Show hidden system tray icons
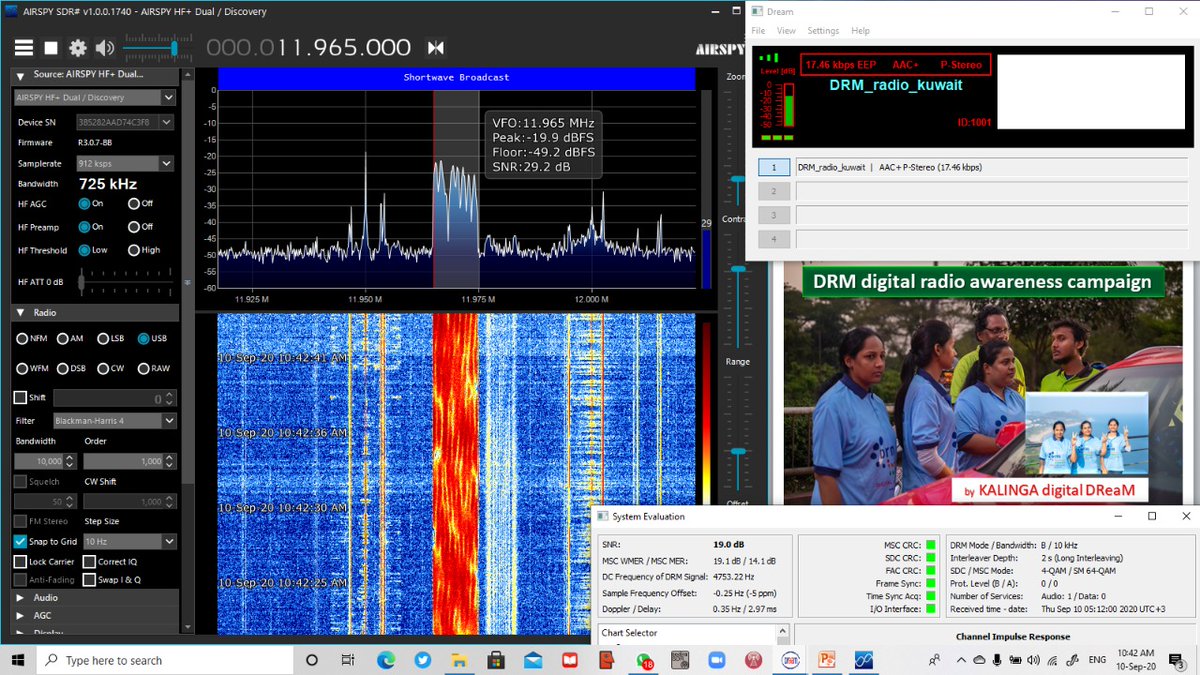The width and height of the screenshot is (1200, 675). tap(962, 660)
